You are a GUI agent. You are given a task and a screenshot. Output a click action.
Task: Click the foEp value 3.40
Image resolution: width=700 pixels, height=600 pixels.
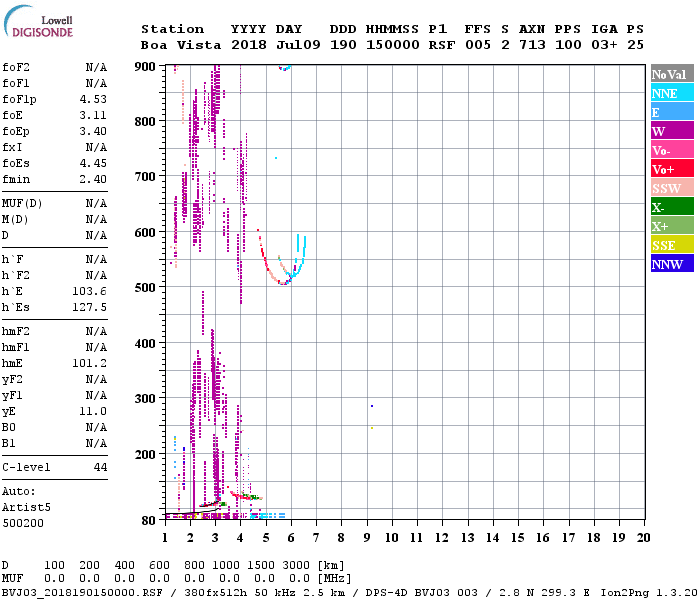(93, 131)
